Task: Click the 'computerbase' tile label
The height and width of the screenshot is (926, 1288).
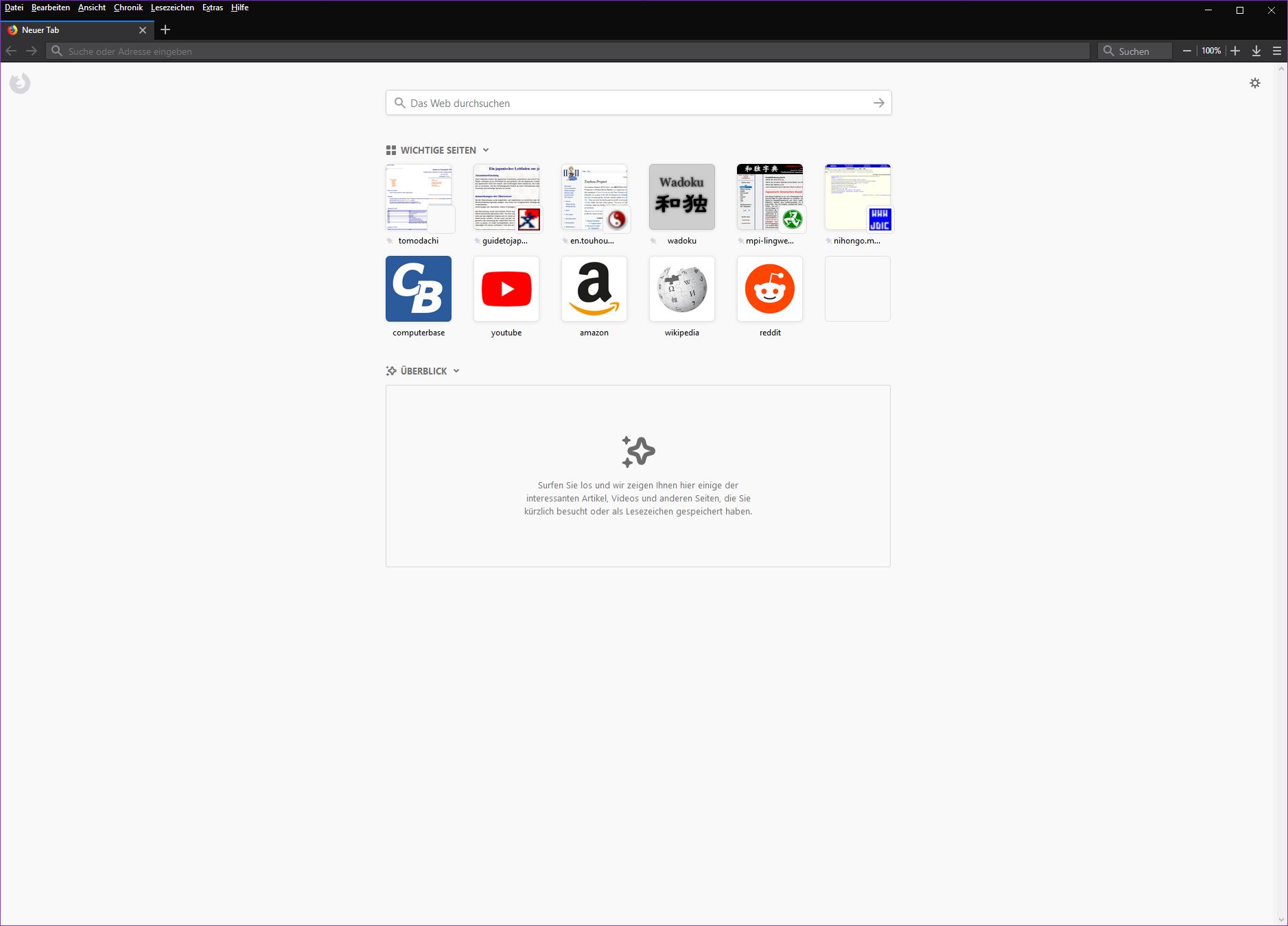Action: (x=419, y=333)
